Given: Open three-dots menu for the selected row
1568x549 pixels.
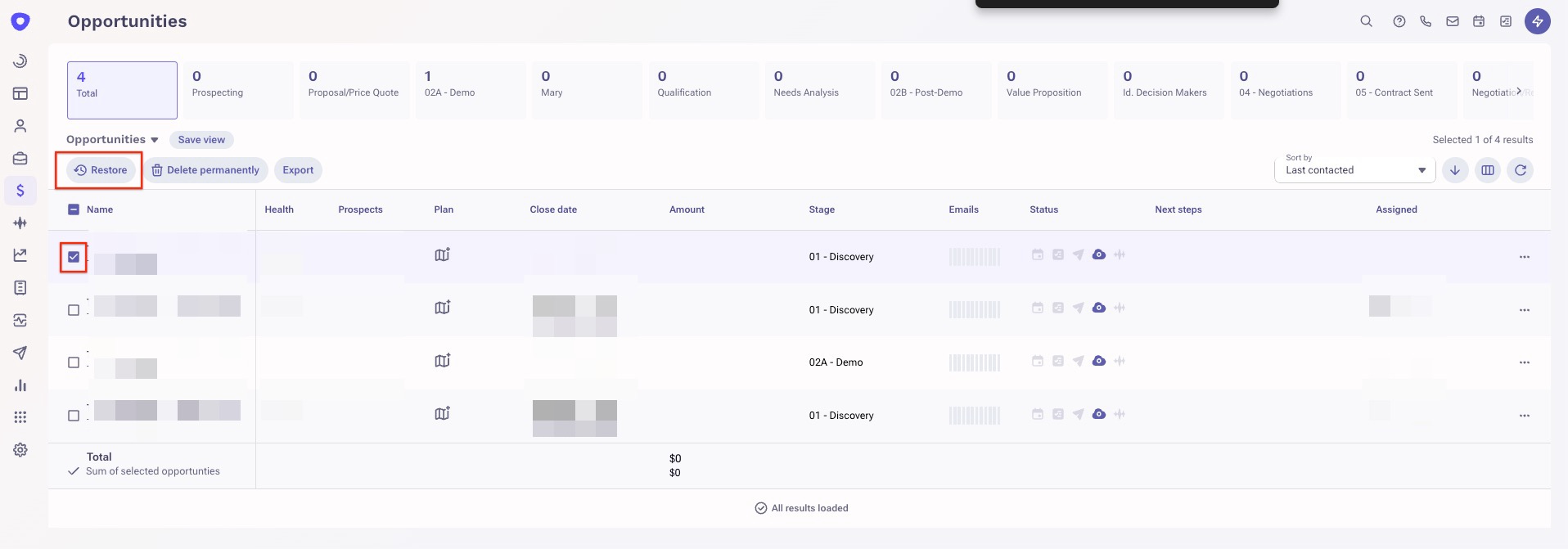Looking at the screenshot, I should pos(1525,257).
